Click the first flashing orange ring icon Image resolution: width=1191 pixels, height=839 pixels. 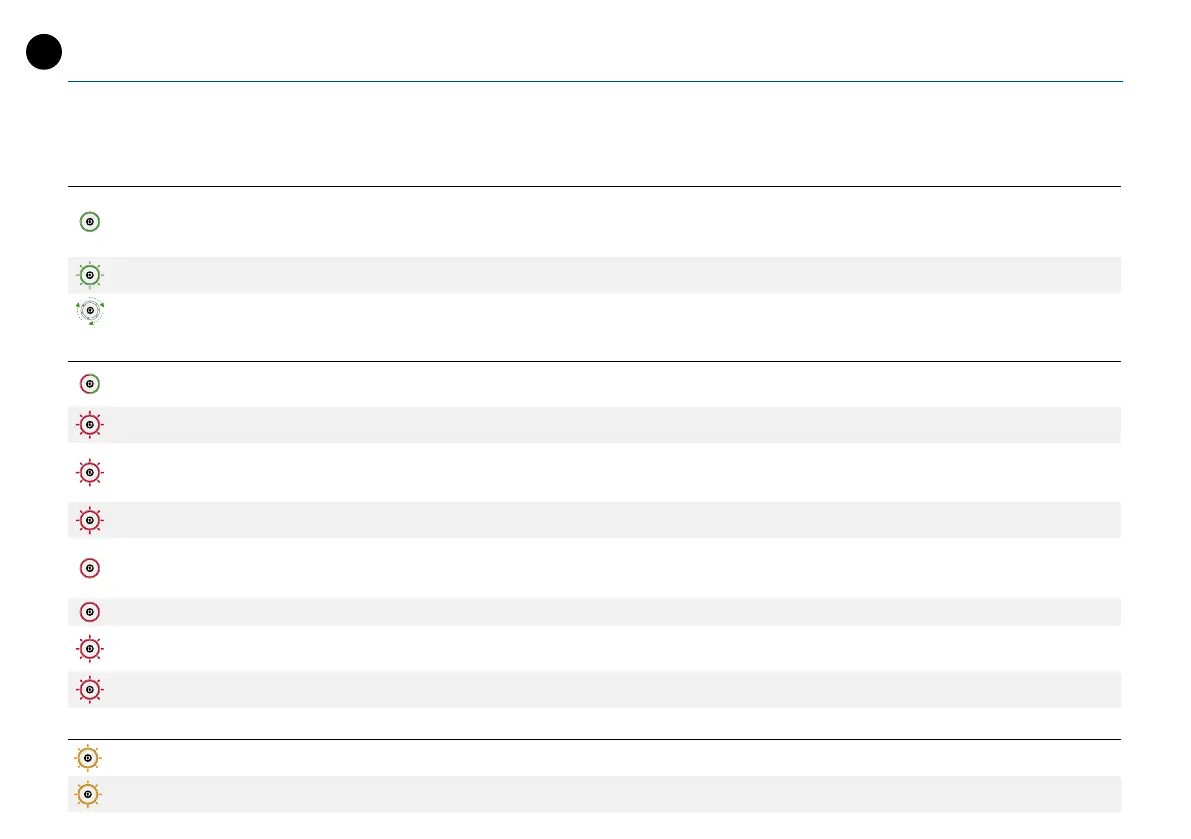point(88,758)
